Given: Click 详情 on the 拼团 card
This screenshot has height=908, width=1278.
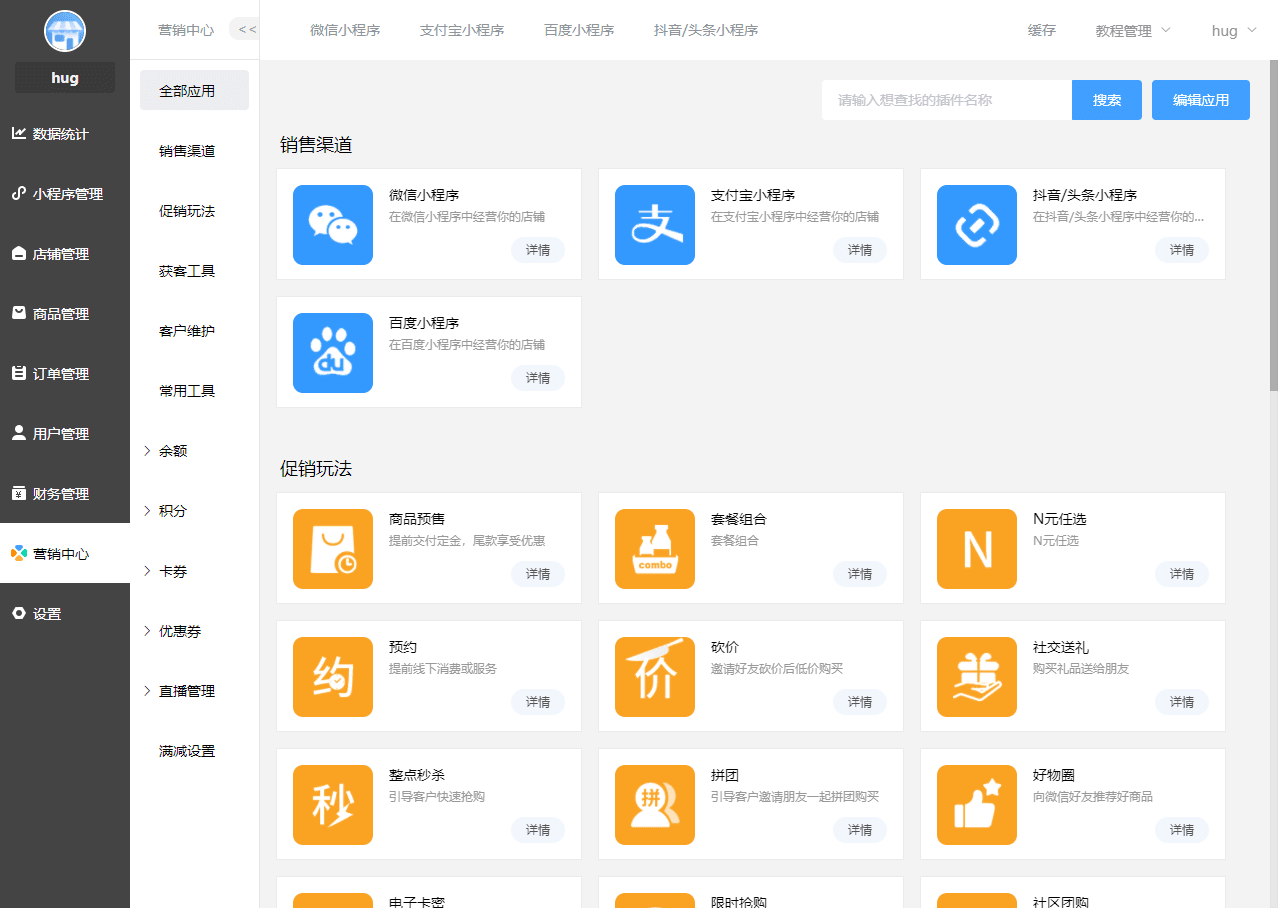Looking at the screenshot, I should click(x=860, y=830).
